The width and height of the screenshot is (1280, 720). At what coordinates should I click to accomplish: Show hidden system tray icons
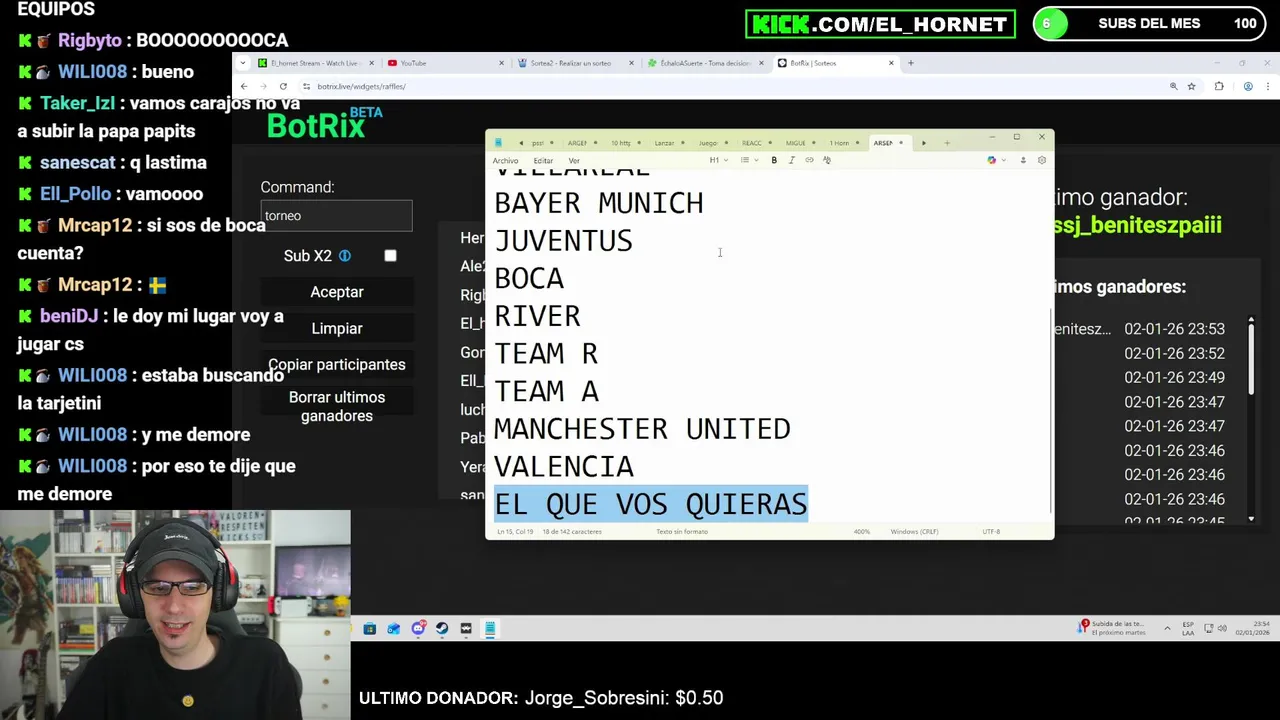1167,628
